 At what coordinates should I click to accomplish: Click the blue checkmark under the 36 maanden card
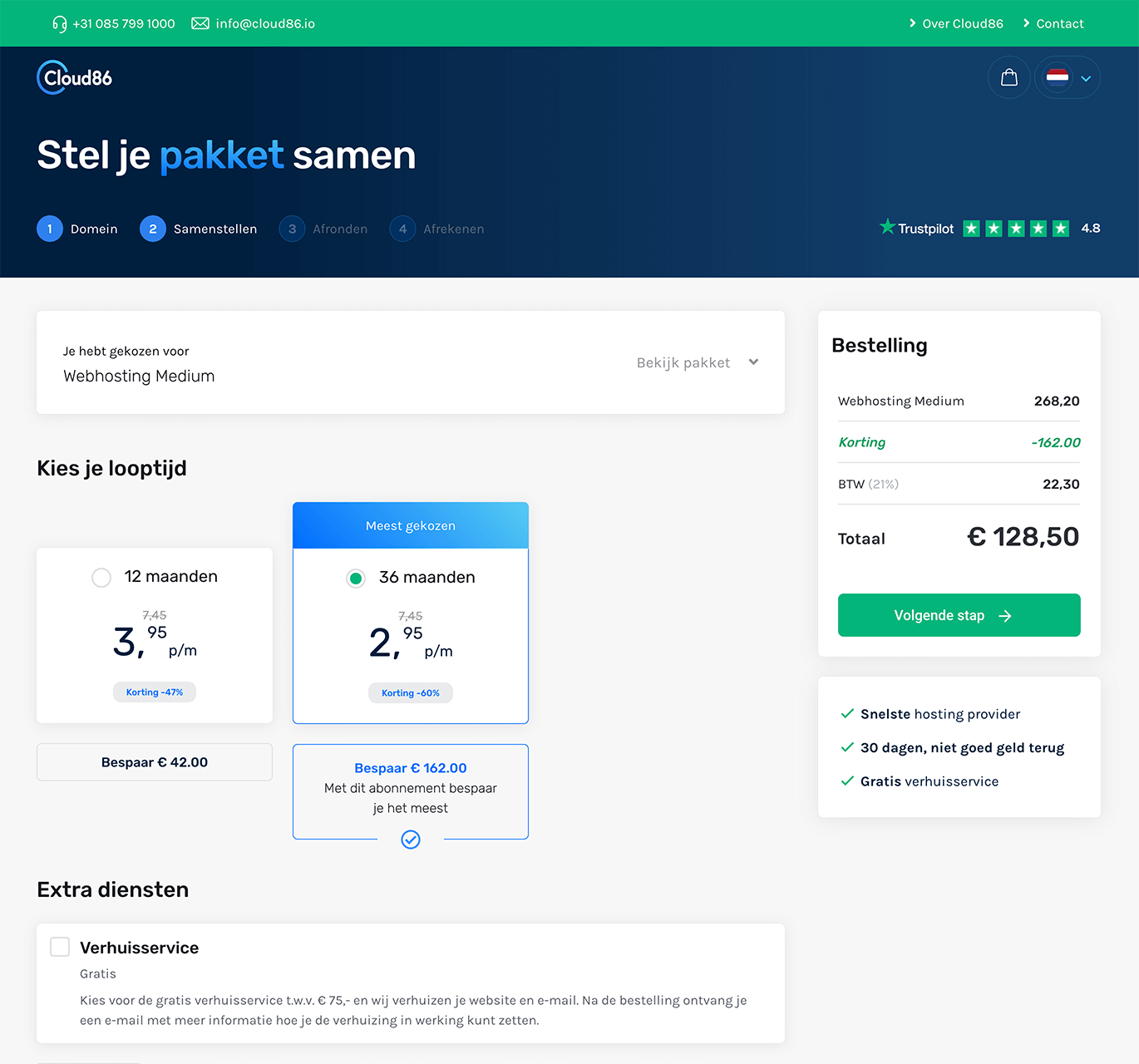410,840
